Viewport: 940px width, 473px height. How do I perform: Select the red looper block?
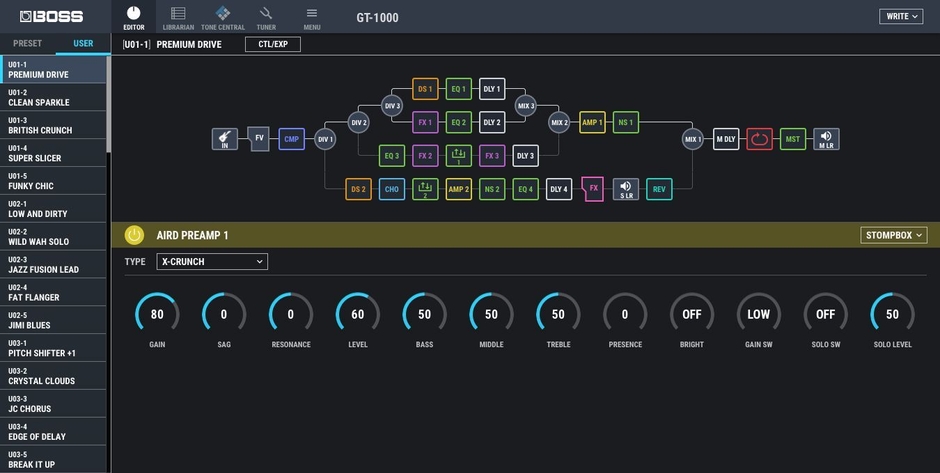(x=759, y=139)
